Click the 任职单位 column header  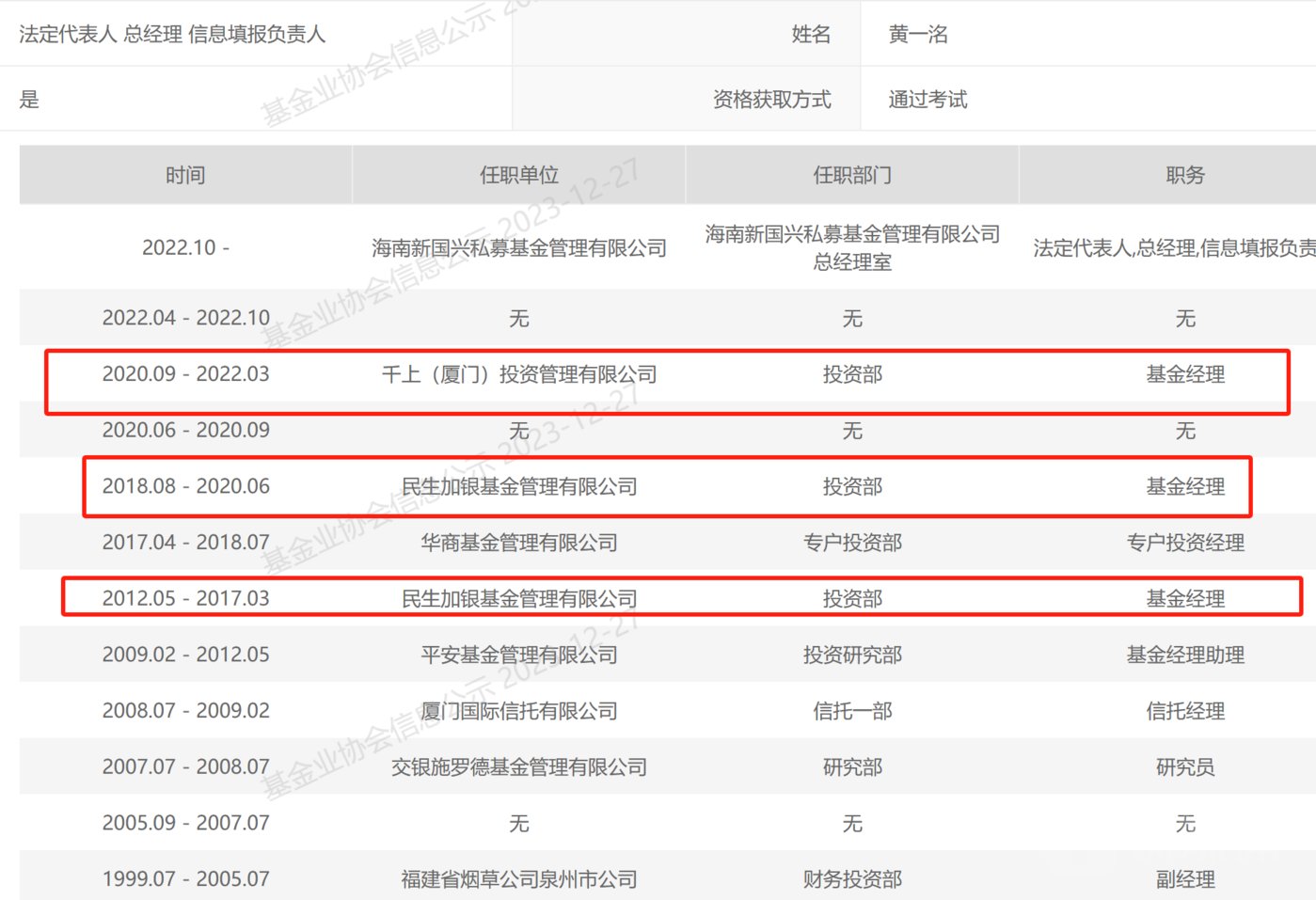pyautogui.click(x=519, y=175)
